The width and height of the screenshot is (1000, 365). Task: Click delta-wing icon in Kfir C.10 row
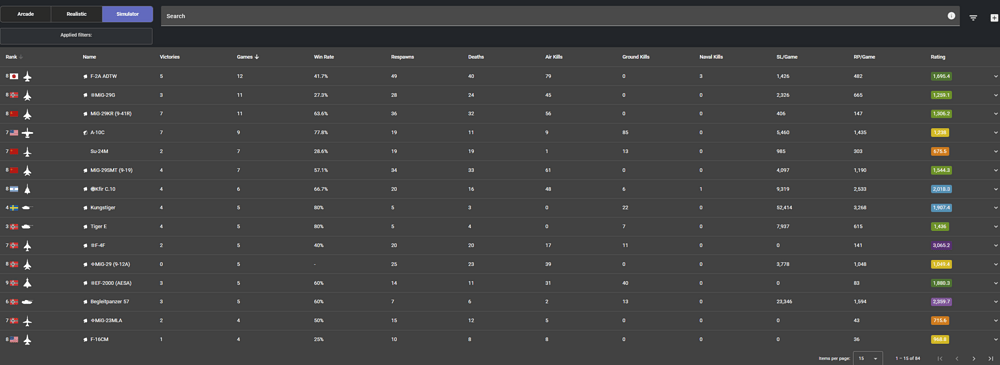[27, 190]
